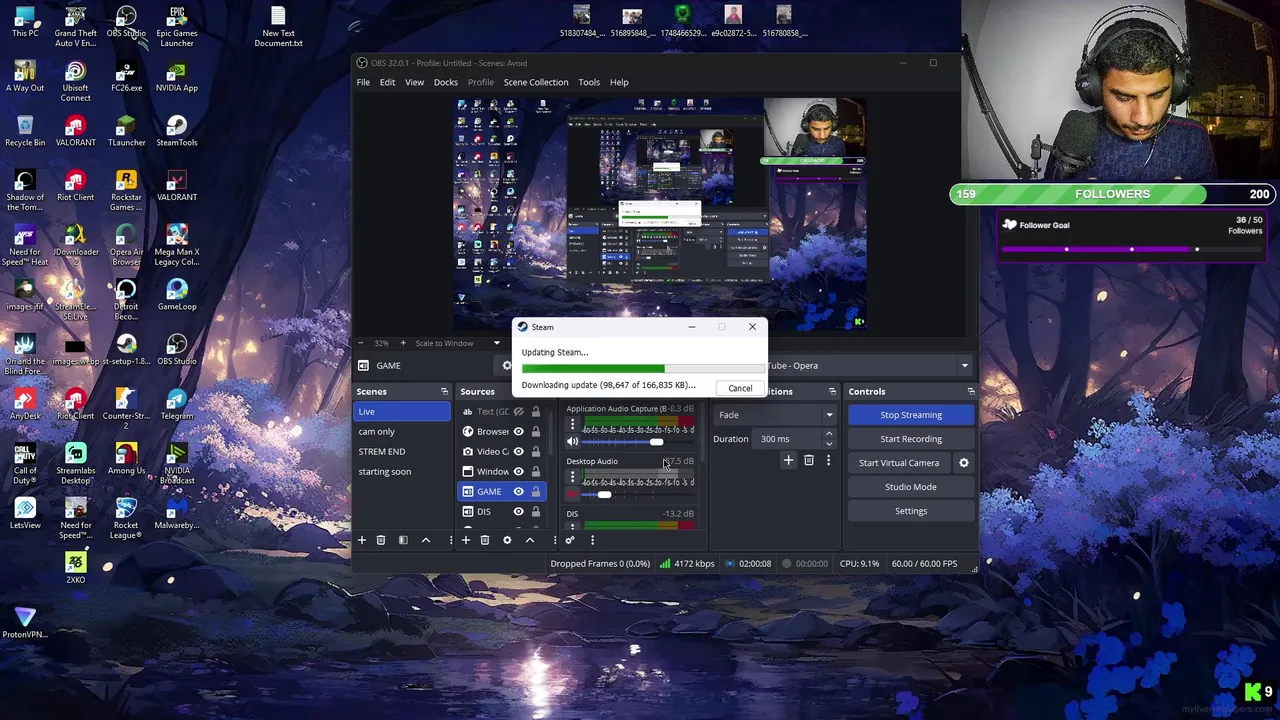The height and width of the screenshot is (720, 1280).
Task: Open the Docks menu
Action: 446,82
